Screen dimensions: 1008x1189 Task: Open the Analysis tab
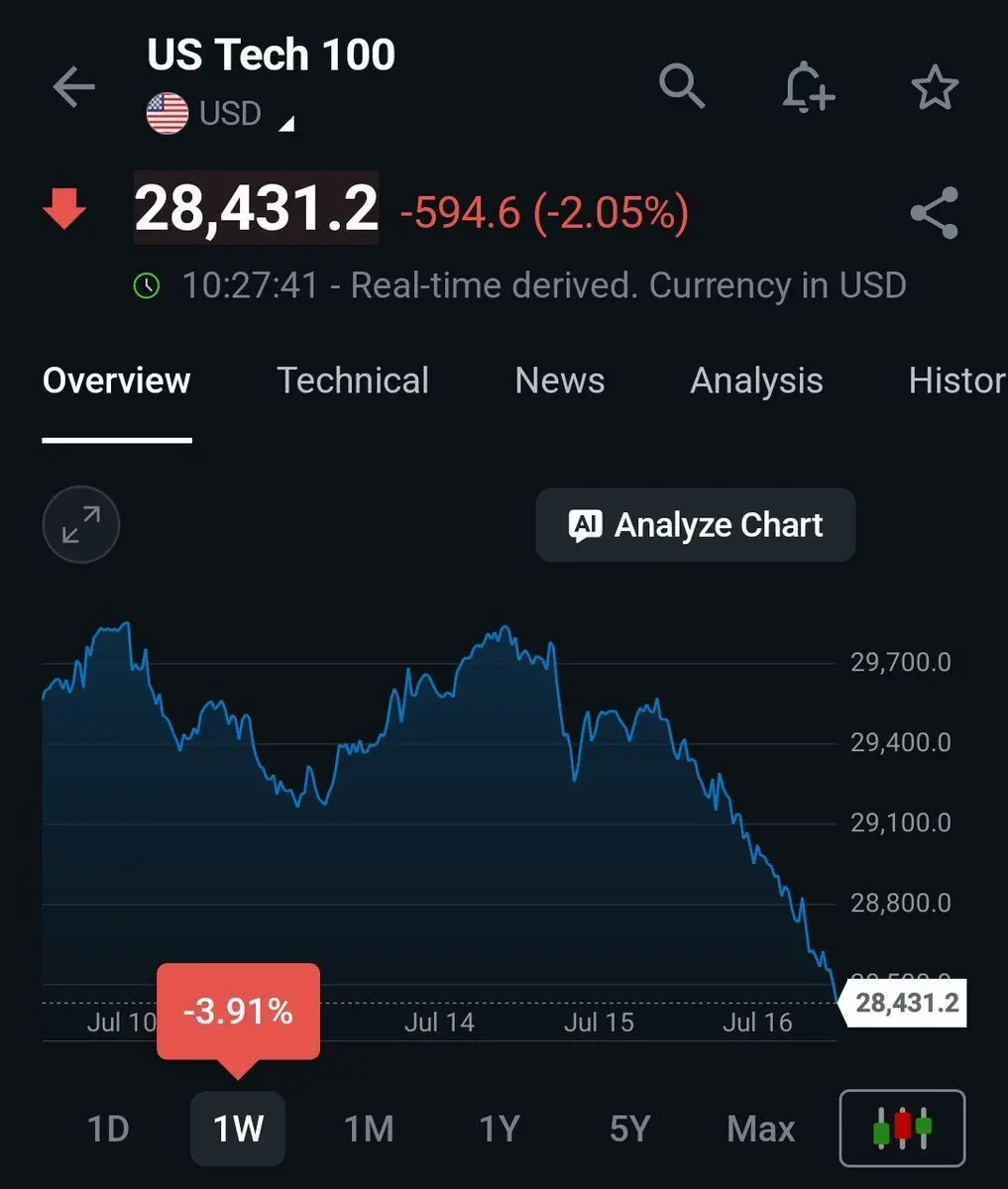click(x=757, y=380)
